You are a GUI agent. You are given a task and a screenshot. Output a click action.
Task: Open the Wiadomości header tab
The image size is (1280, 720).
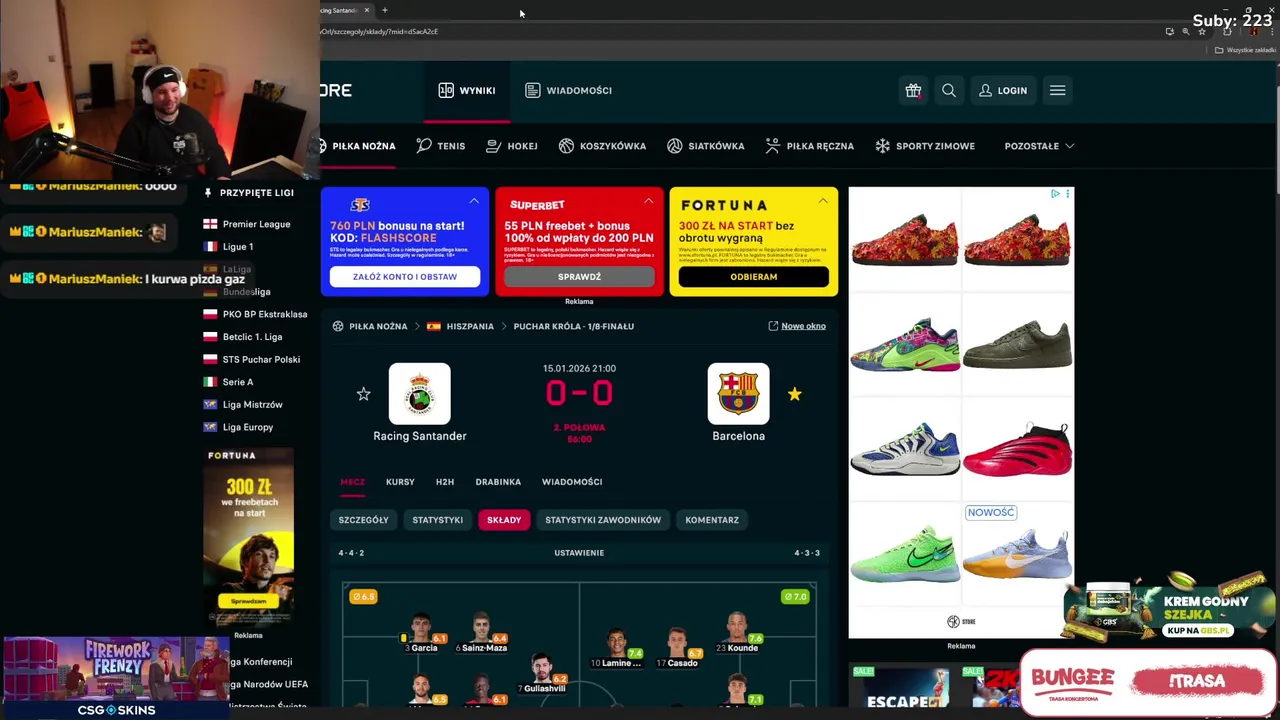(x=568, y=90)
